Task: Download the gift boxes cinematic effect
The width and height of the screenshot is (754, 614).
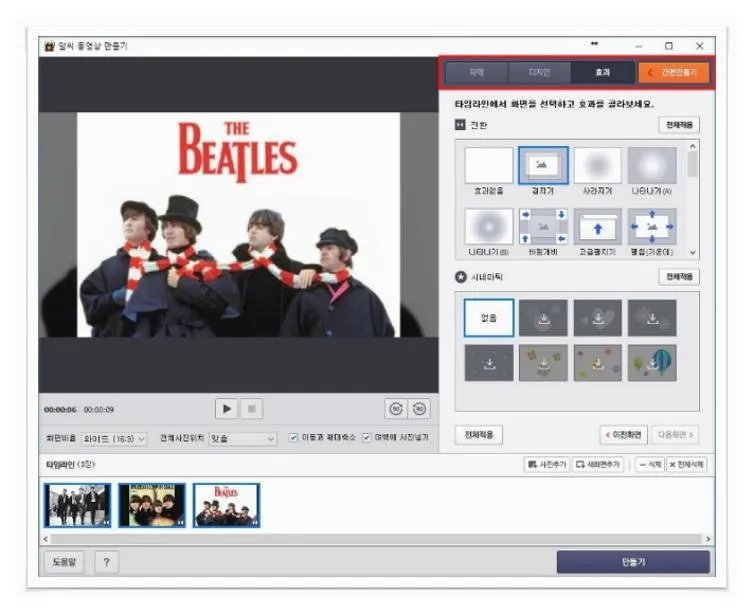Action: [x=543, y=363]
